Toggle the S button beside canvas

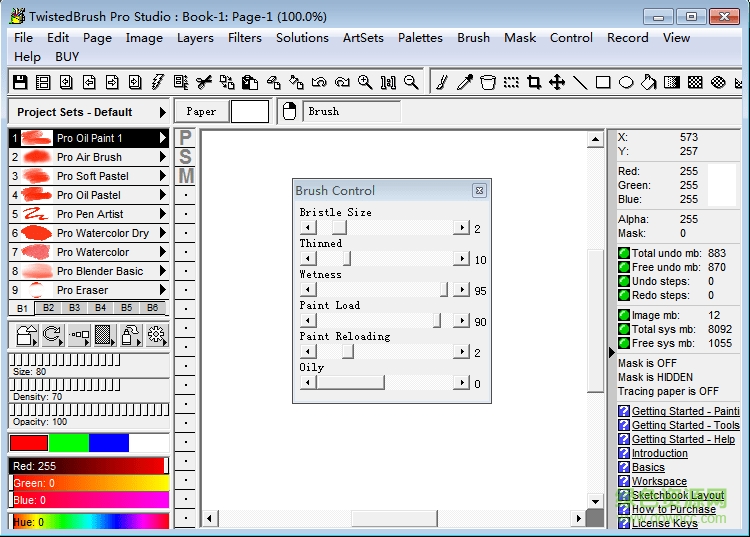pyautogui.click(x=185, y=157)
